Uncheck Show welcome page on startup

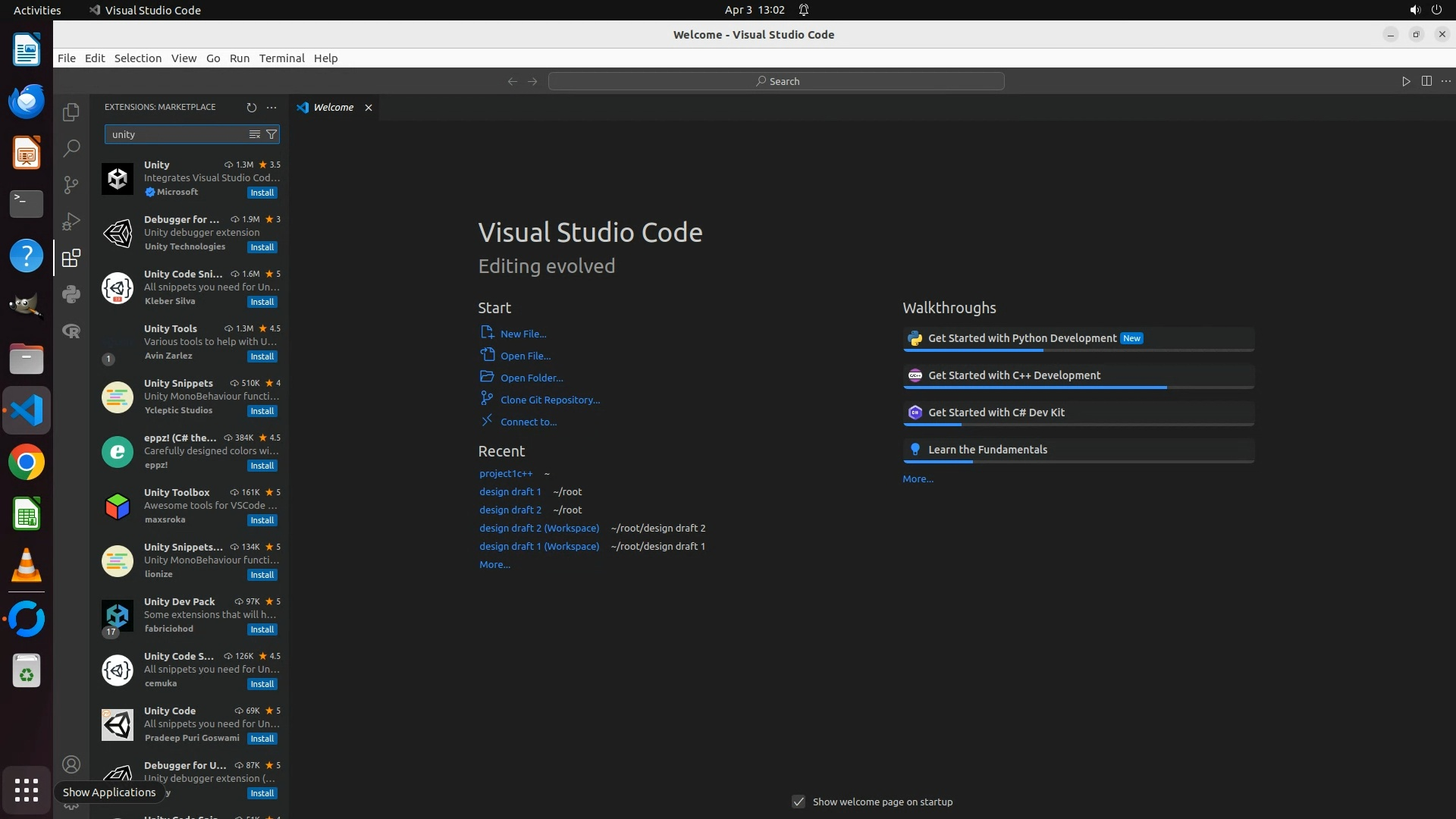pos(799,802)
